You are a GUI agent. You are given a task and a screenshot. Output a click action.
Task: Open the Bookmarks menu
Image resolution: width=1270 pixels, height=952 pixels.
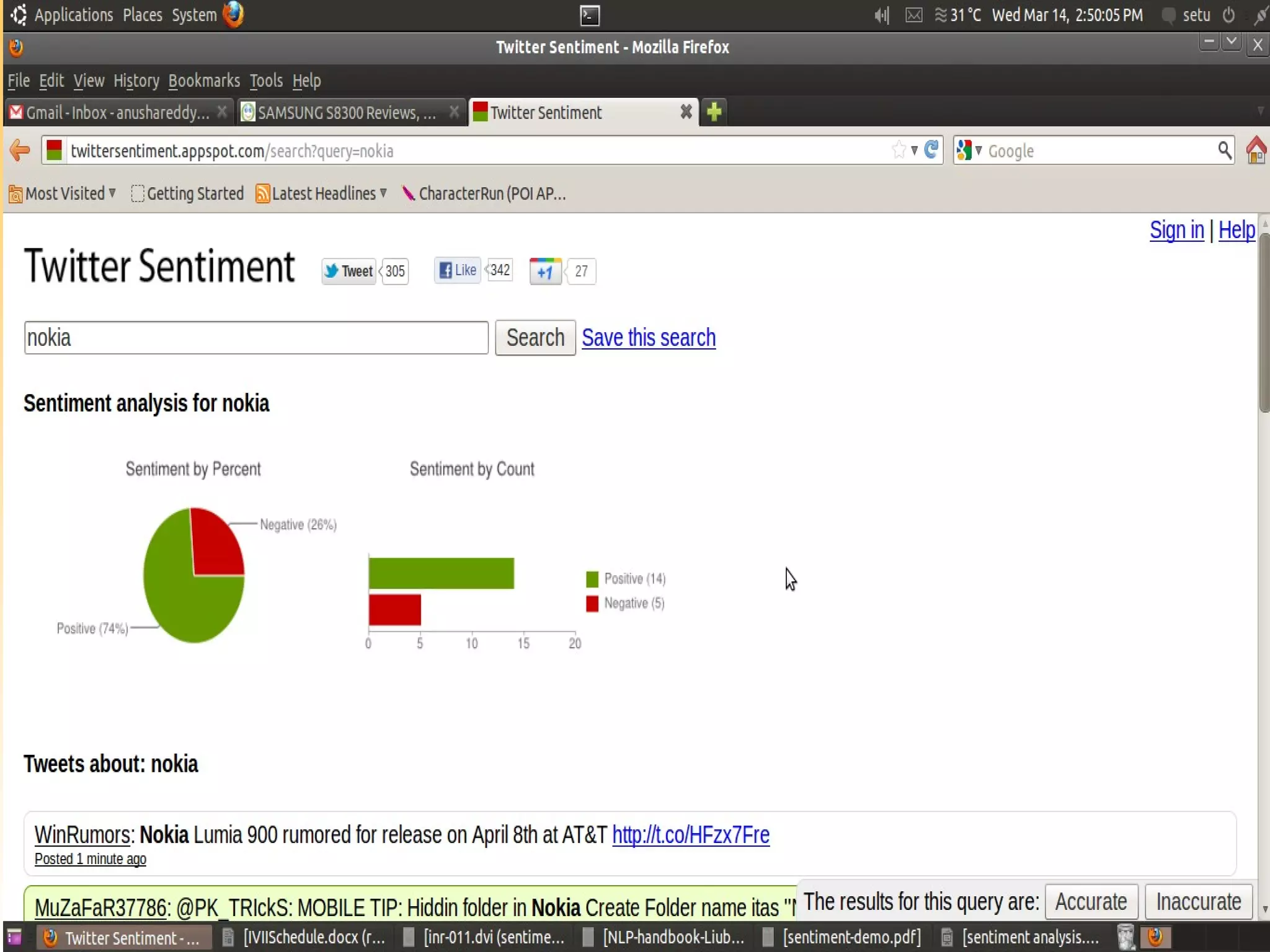tap(204, 81)
